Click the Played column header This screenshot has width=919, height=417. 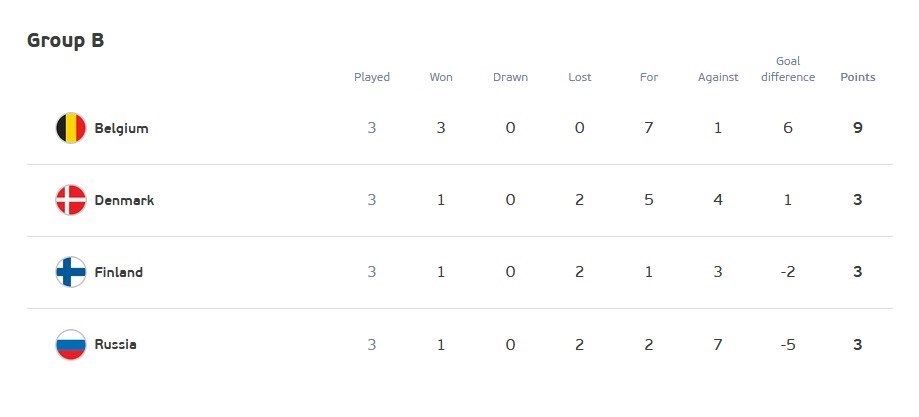pos(372,77)
